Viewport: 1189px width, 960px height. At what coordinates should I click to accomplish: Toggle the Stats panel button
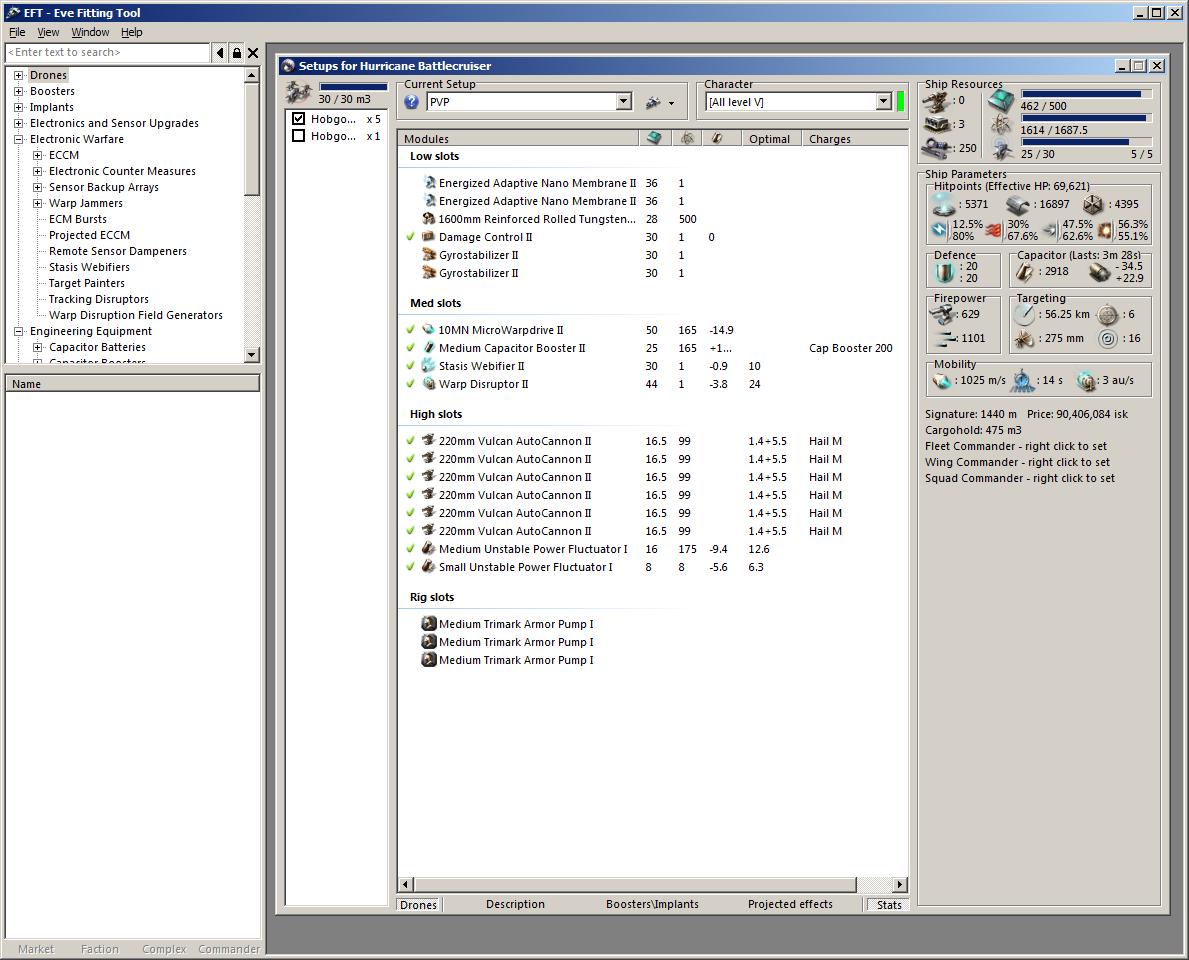click(889, 905)
